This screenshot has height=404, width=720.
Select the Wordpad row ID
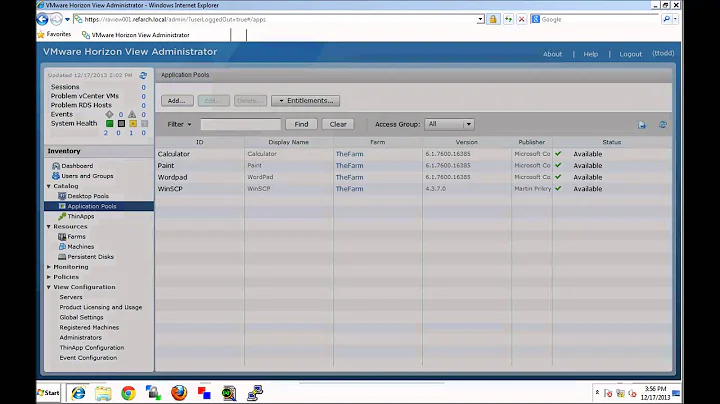172,177
